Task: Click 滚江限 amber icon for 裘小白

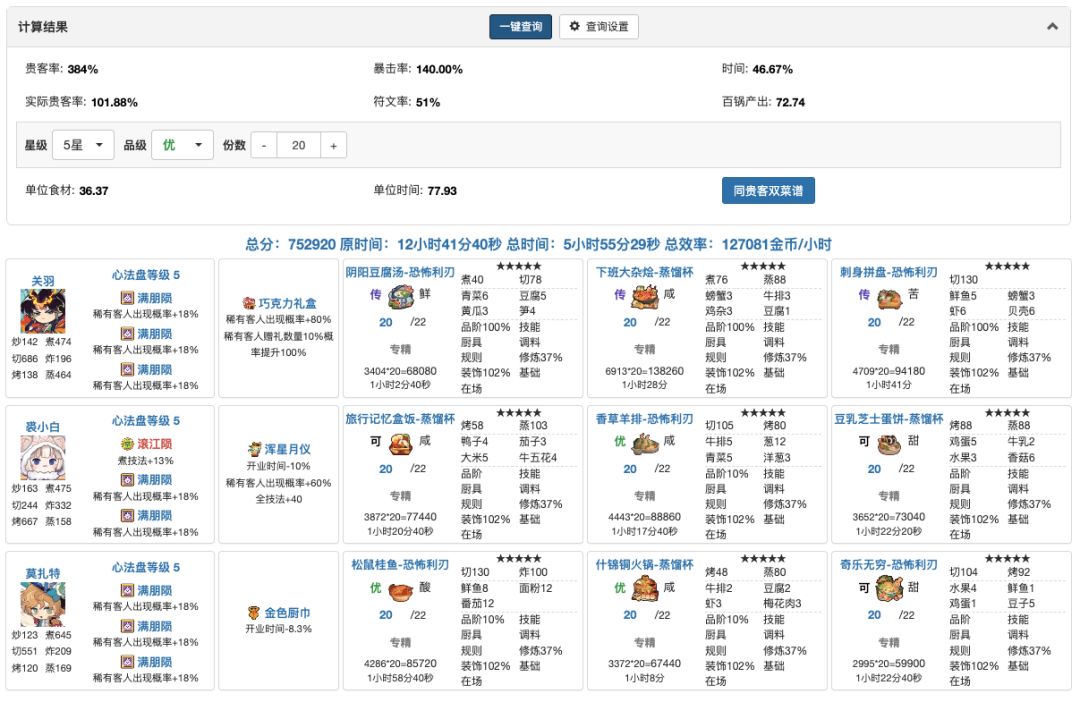Action: pos(127,444)
